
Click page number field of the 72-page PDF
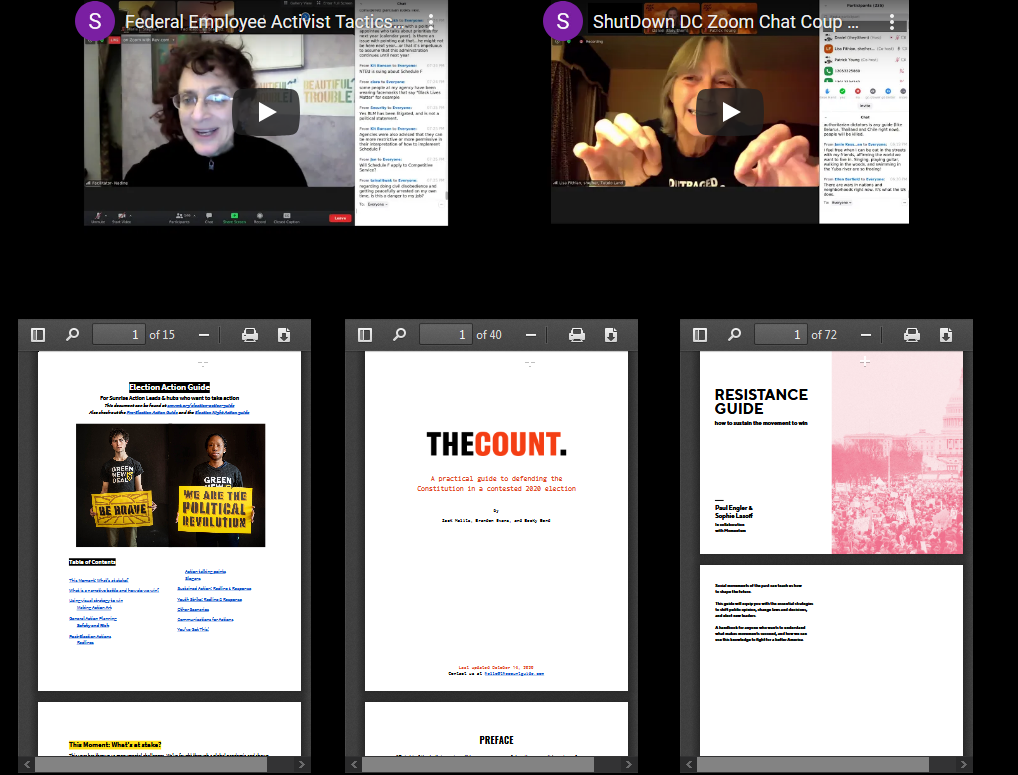point(781,335)
